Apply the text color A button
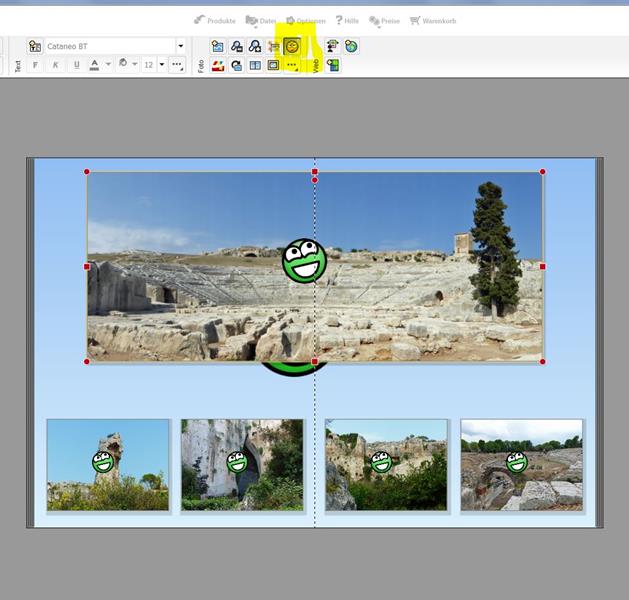The image size is (629, 600). coord(94,65)
